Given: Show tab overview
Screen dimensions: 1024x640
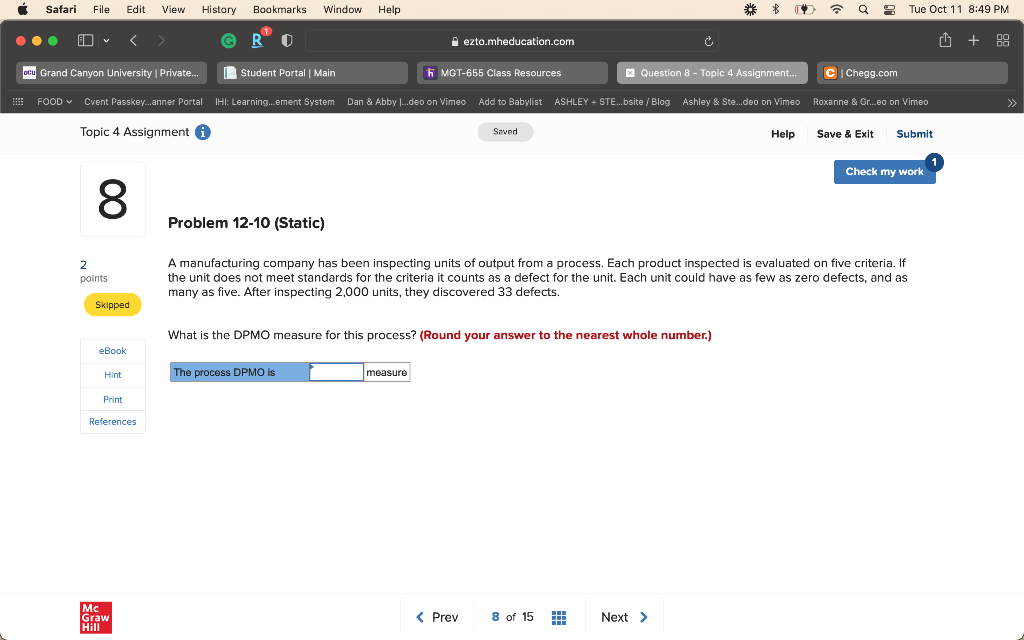Looking at the screenshot, I should click(1003, 40).
